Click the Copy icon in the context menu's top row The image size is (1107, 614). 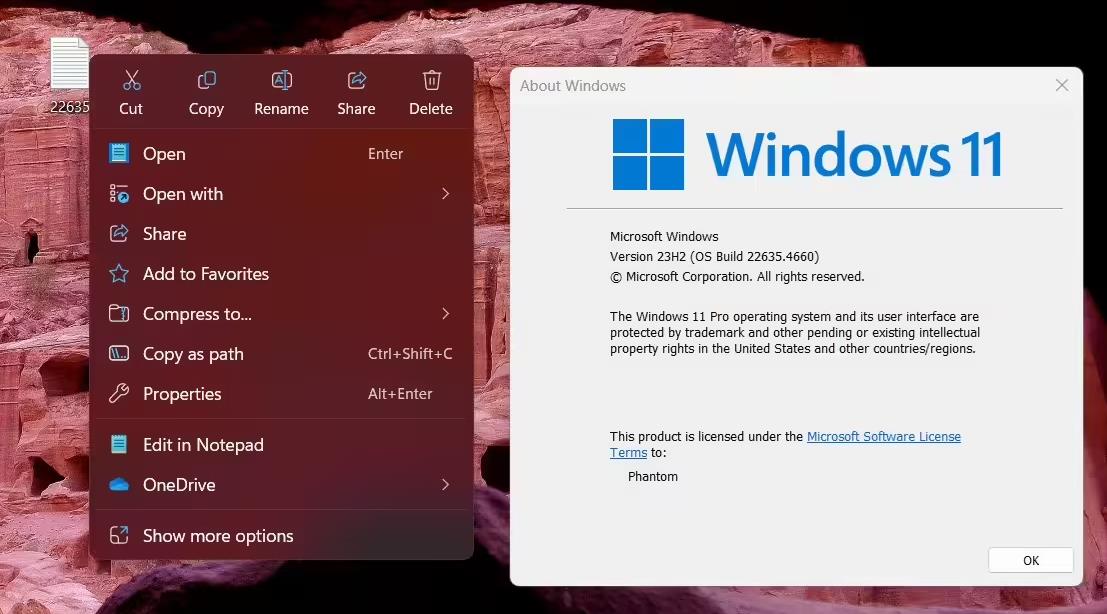tap(206, 80)
